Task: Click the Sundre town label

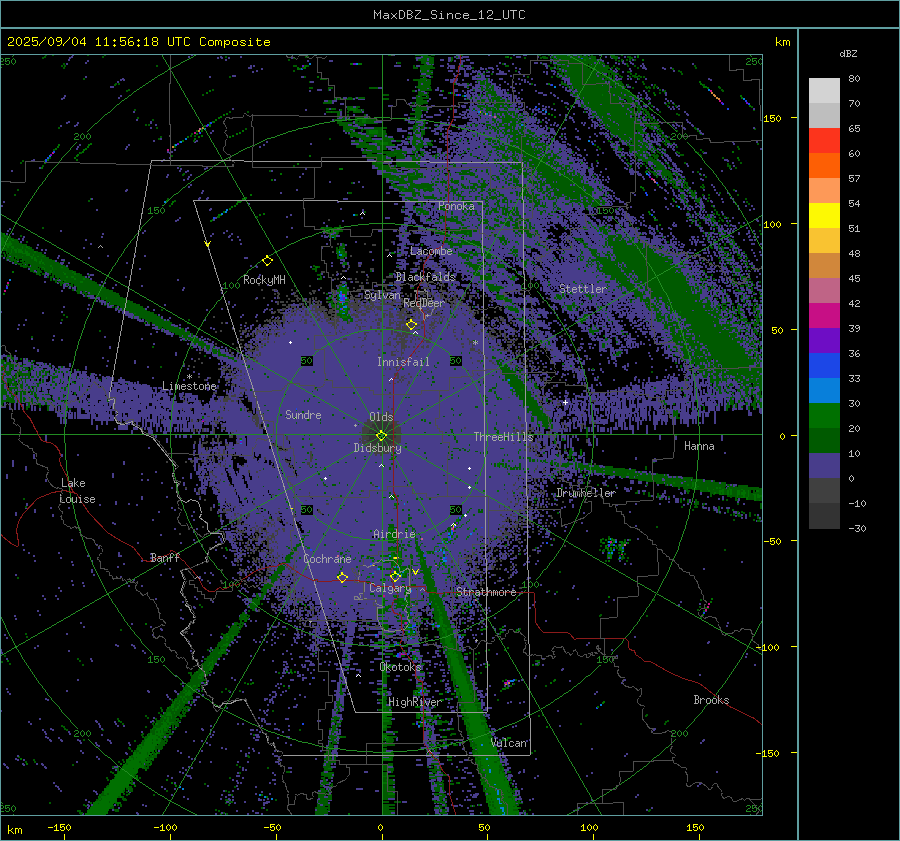Action: point(303,415)
